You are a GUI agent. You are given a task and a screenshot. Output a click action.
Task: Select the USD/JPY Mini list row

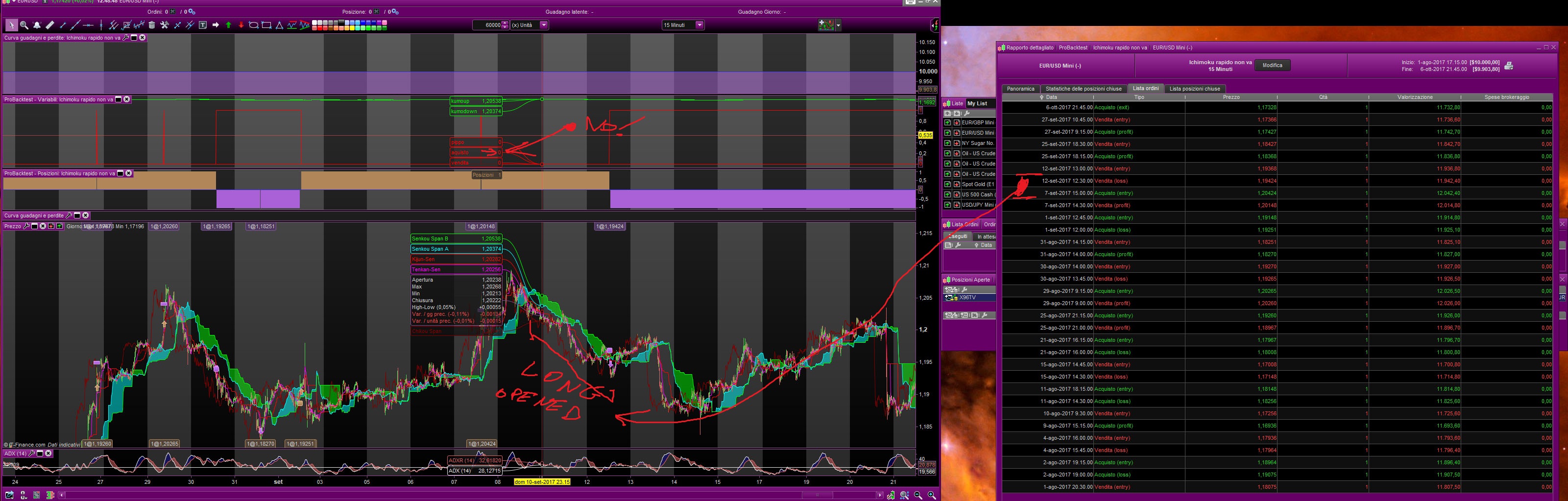click(978, 205)
